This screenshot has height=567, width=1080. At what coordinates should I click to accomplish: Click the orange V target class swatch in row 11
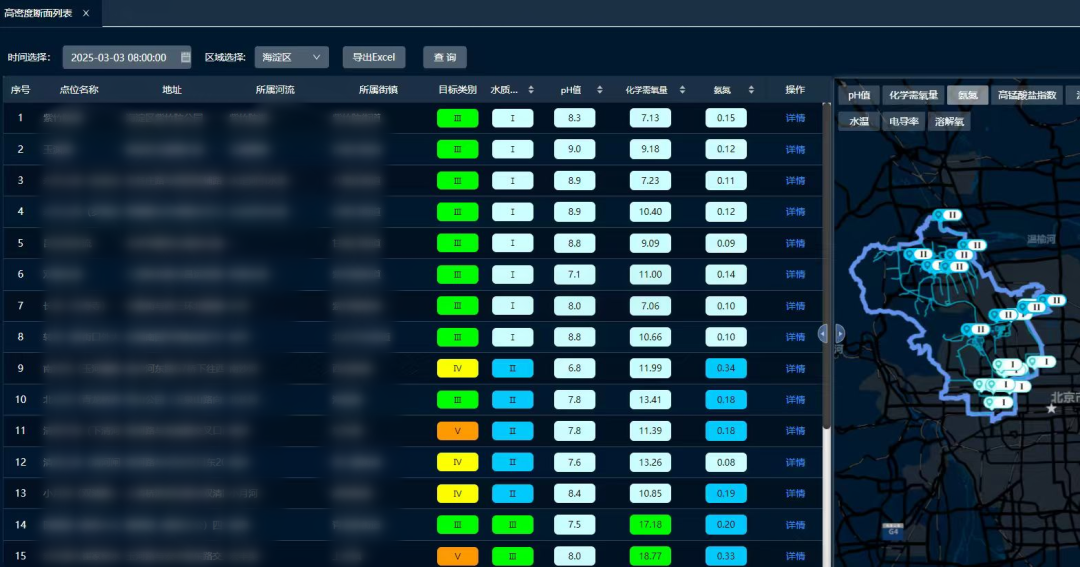click(x=457, y=431)
